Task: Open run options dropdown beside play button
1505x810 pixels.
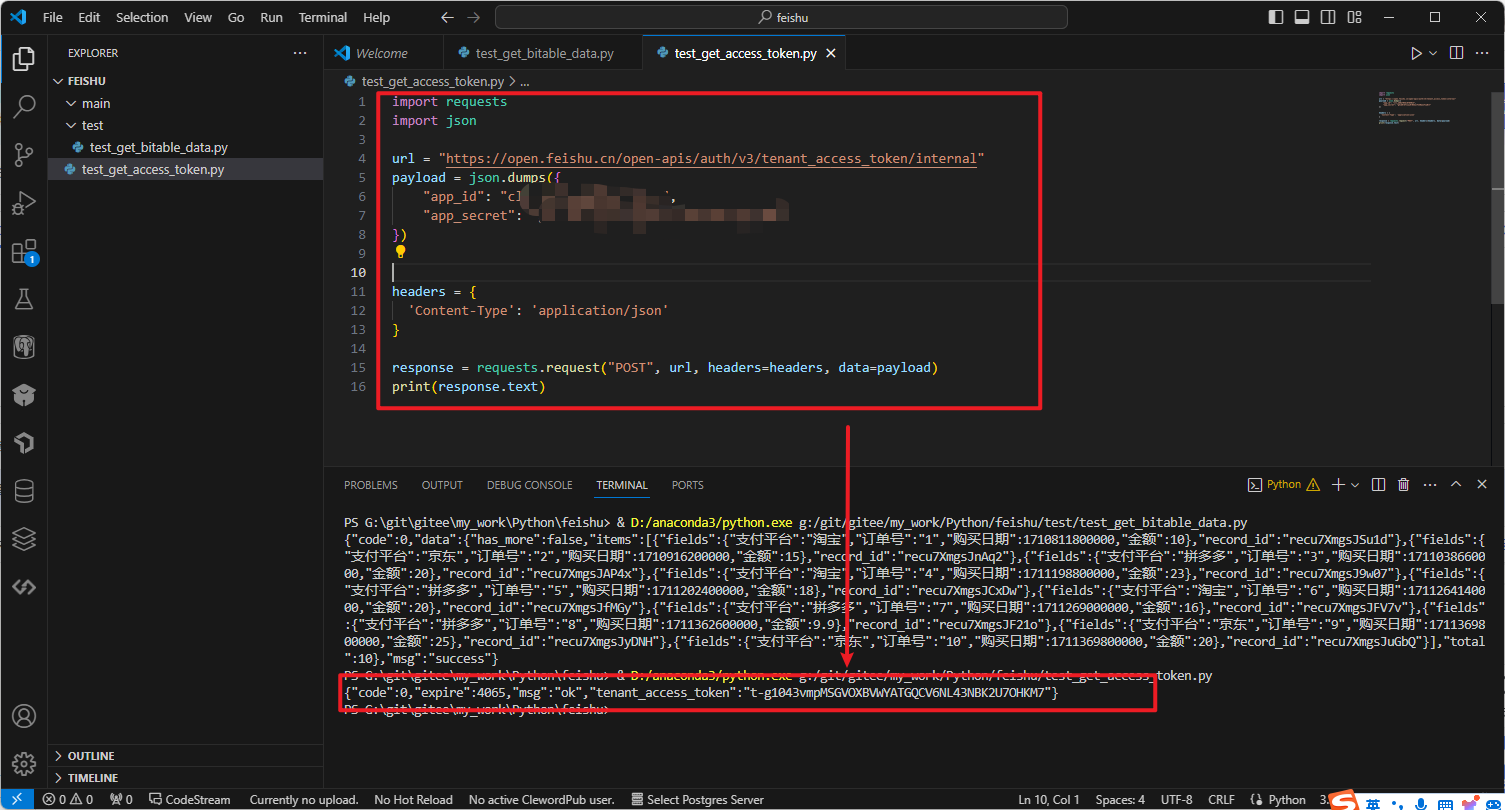Action: pyautogui.click(x=1433, y=53)
